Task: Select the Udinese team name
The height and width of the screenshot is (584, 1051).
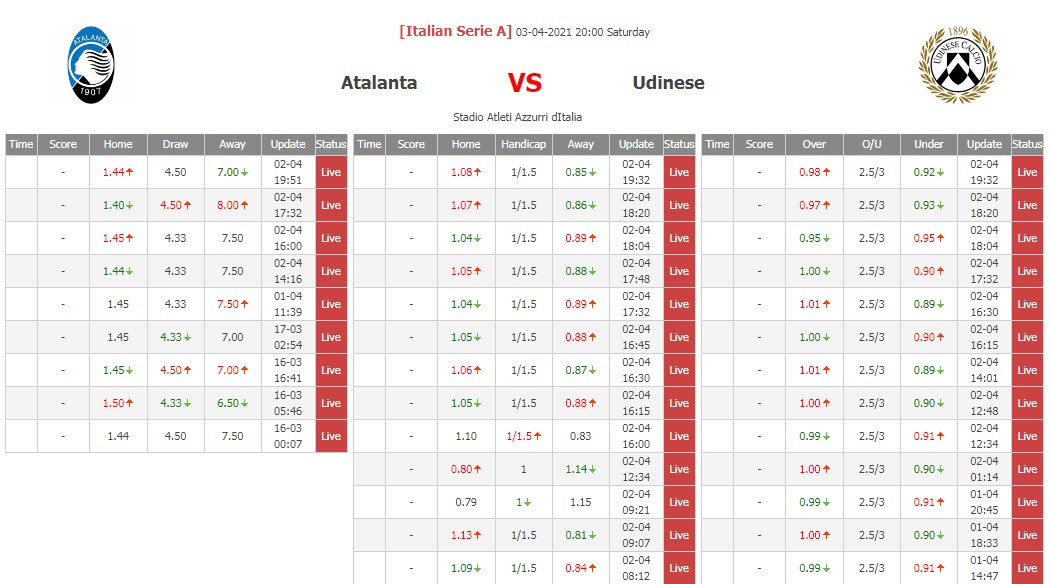Action: pyautogui.click(x=668, y=83)
